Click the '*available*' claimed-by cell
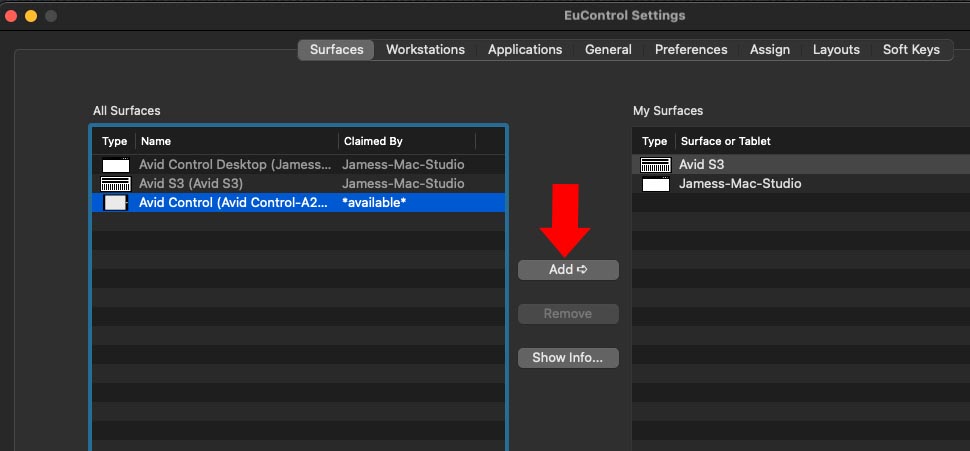Image resolution: width=970 pixels, height=451 pixels. coord(374,202)
